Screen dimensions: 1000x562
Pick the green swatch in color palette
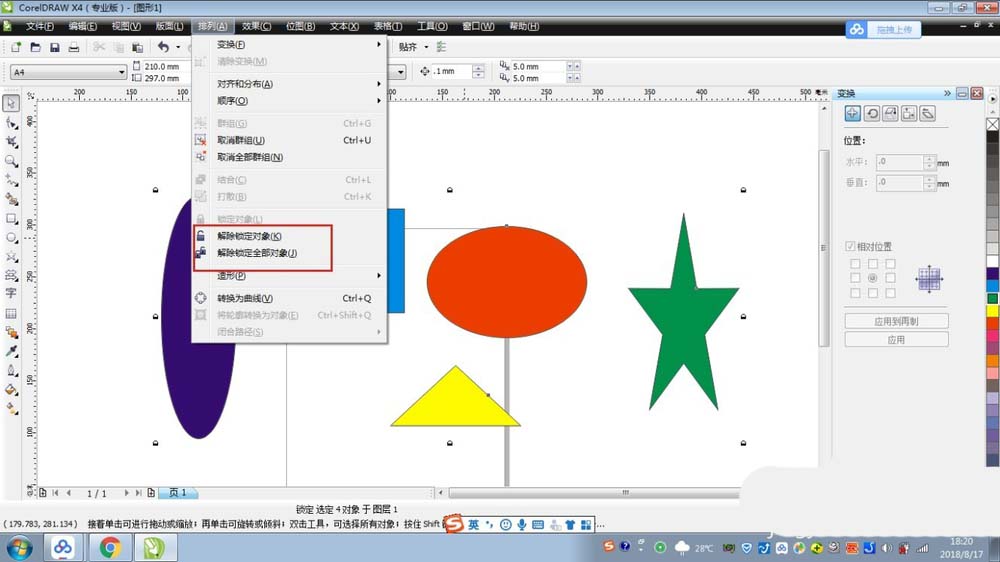(993, 299)
